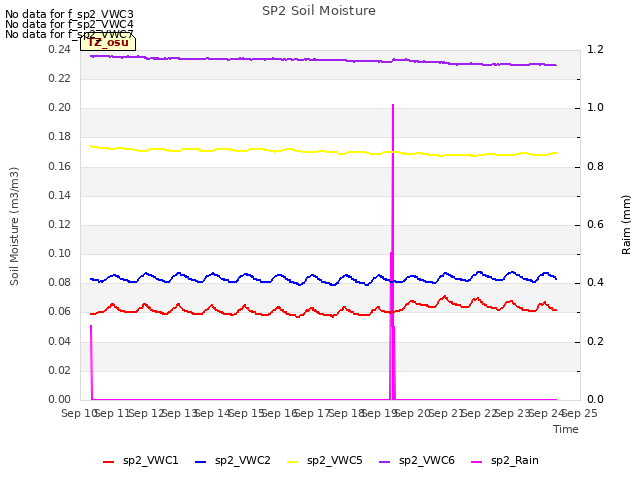Click red sp2_VWC1 legend color marker
The height and width of the screenshot is (480, 640).
(109, 462)
